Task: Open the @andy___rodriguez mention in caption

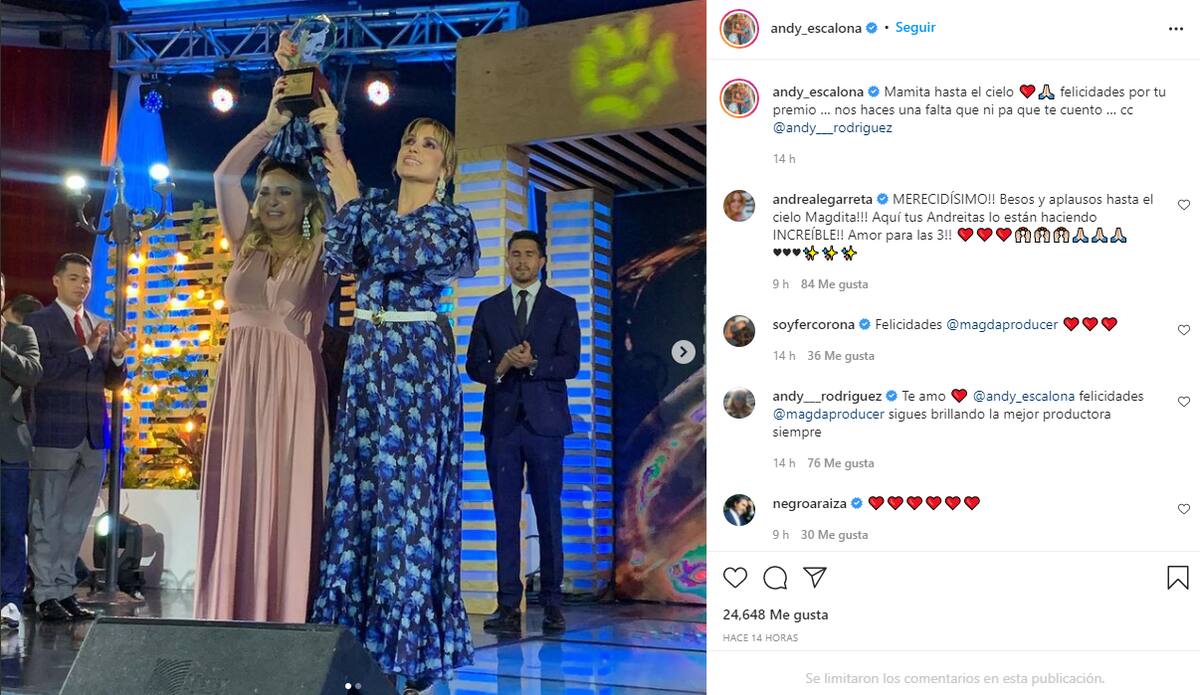Action: [832, 128]
